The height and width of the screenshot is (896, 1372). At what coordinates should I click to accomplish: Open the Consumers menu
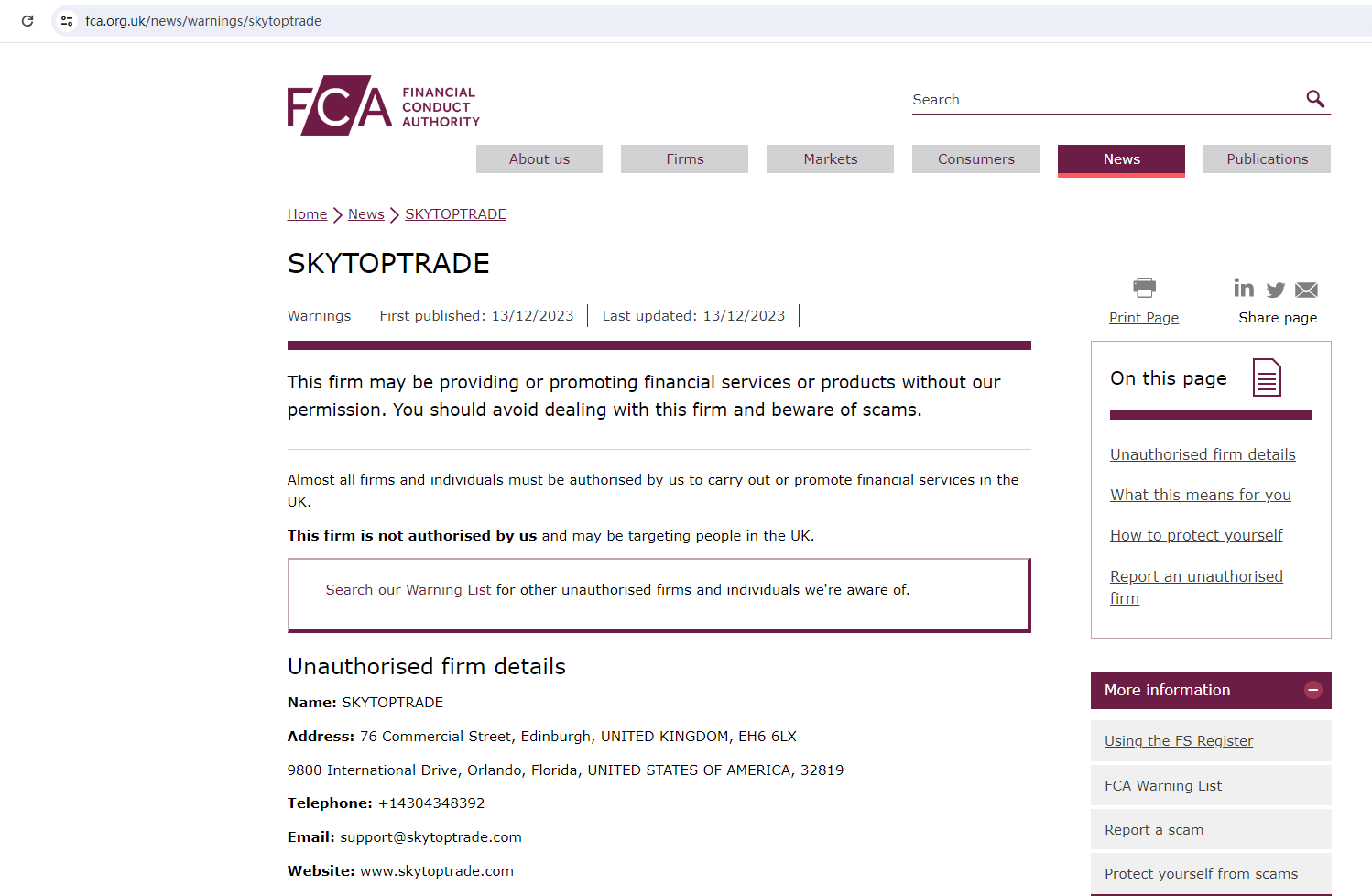coord(975,159)
